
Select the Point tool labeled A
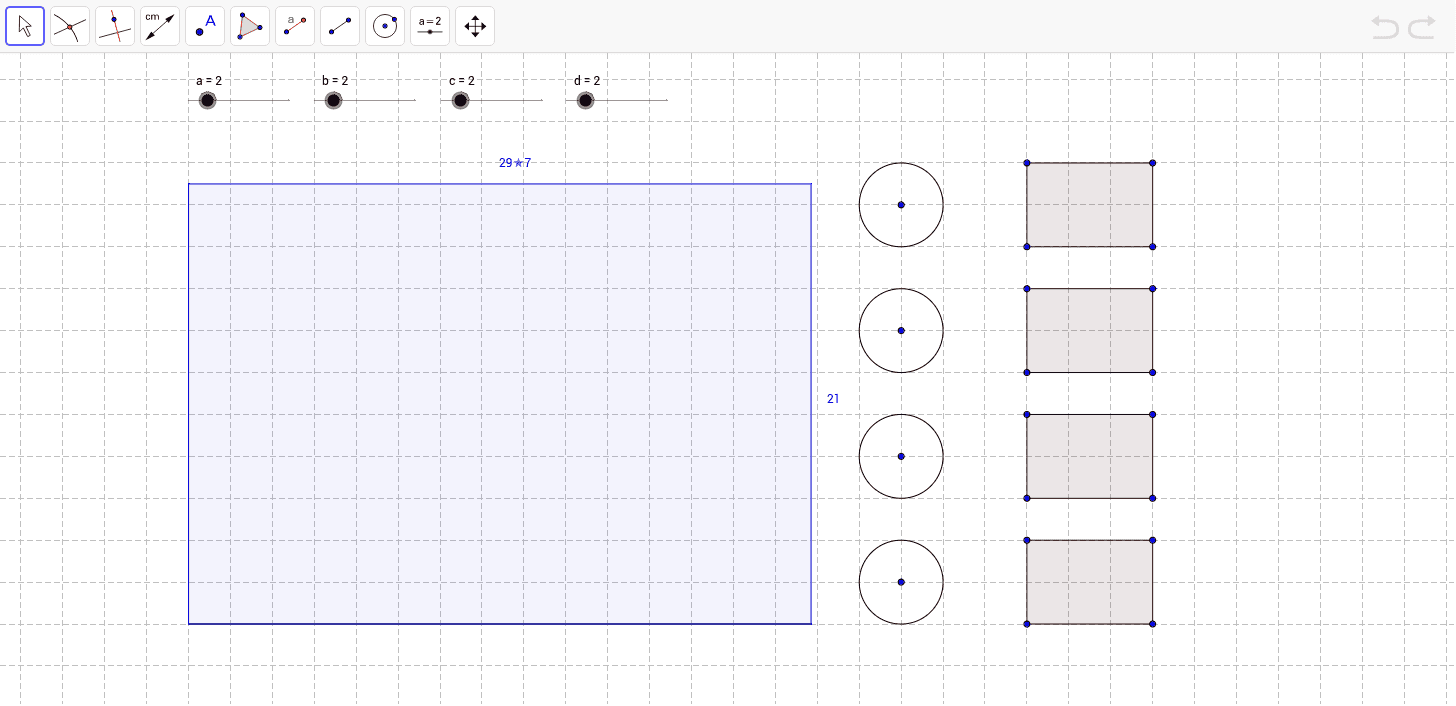click(x=205, y=26)
